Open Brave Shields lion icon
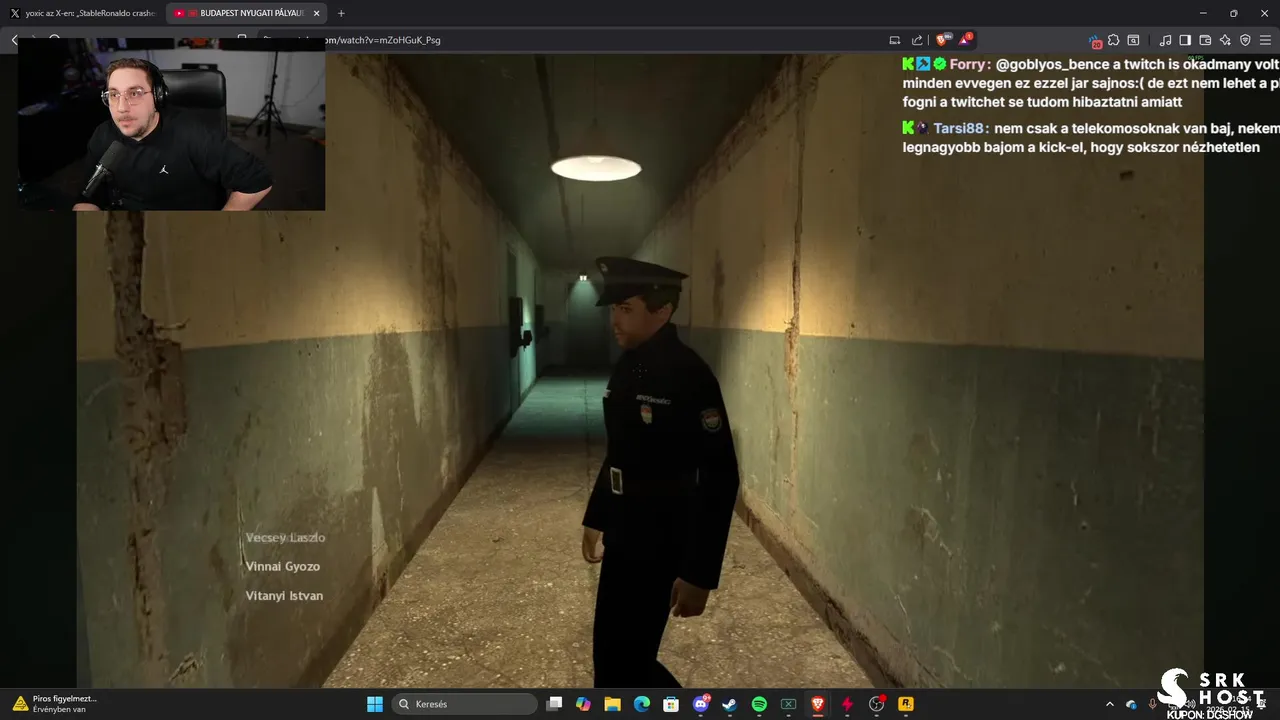This screenshot has width=1280, height=720. click(942, 40)
